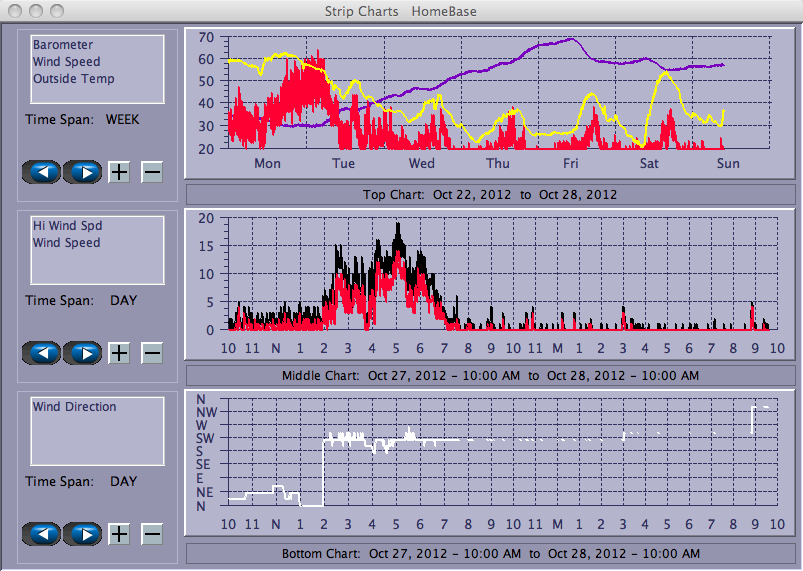Select Outside Temp in the top list

tap(73, 79)
